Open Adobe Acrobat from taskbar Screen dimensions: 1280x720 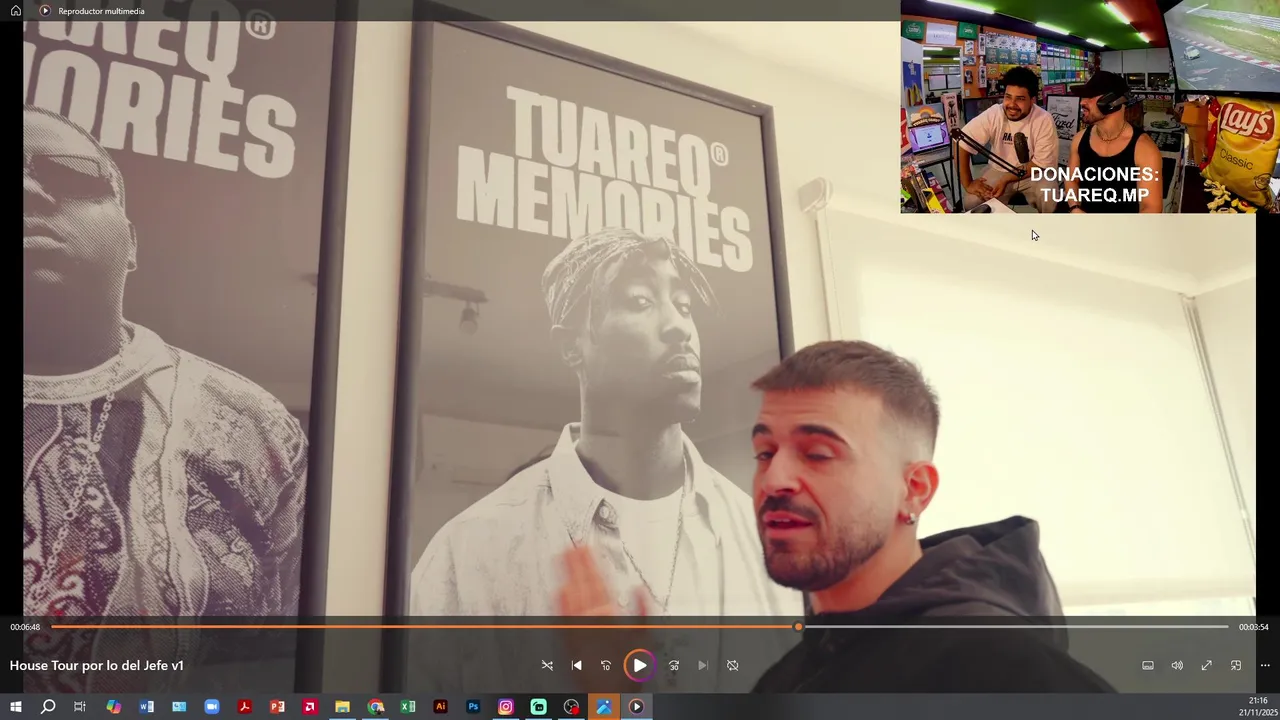coord(244,707)
